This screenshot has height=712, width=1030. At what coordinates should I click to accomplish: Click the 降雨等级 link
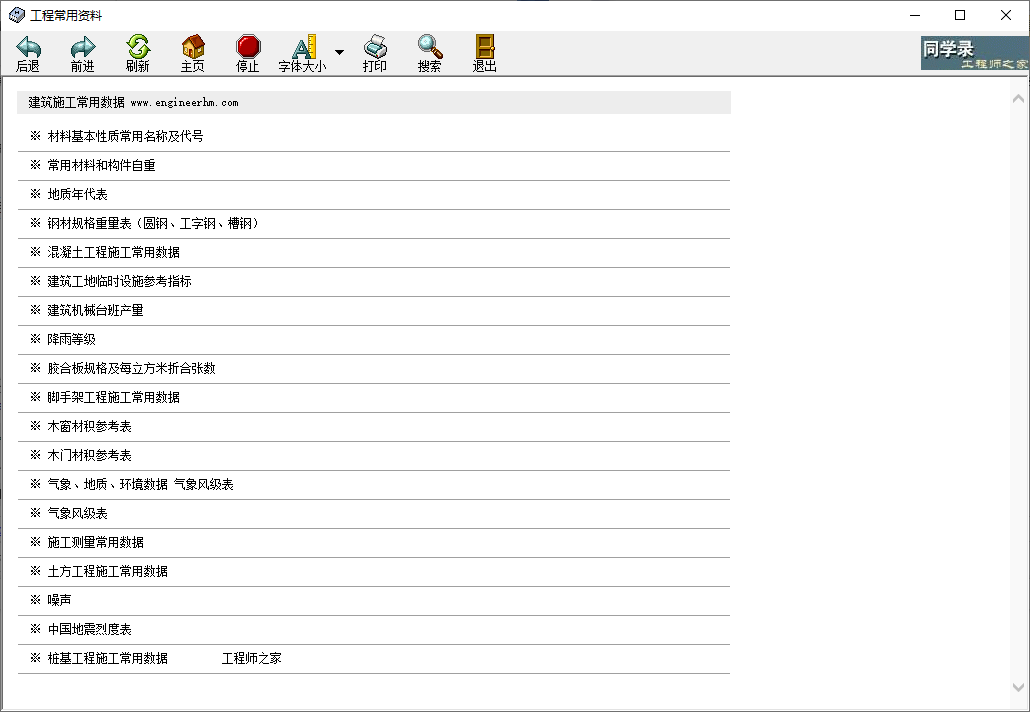click(71, 339)
